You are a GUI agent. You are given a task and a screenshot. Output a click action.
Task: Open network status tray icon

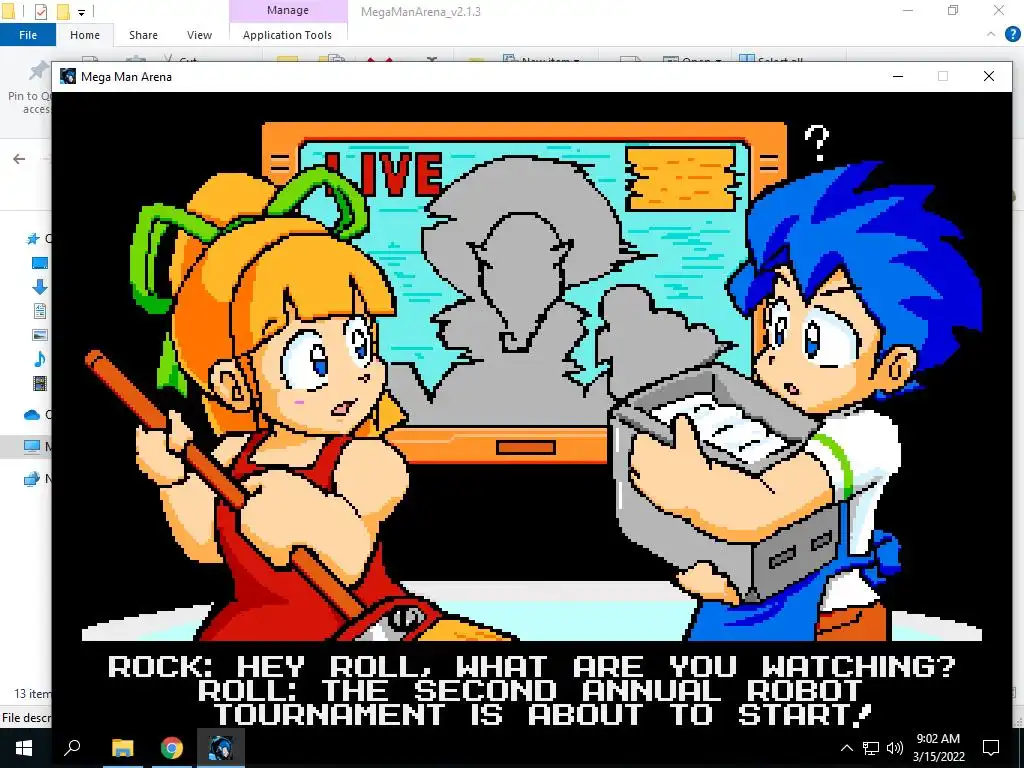pyautogui.click(x=871, y=748)
